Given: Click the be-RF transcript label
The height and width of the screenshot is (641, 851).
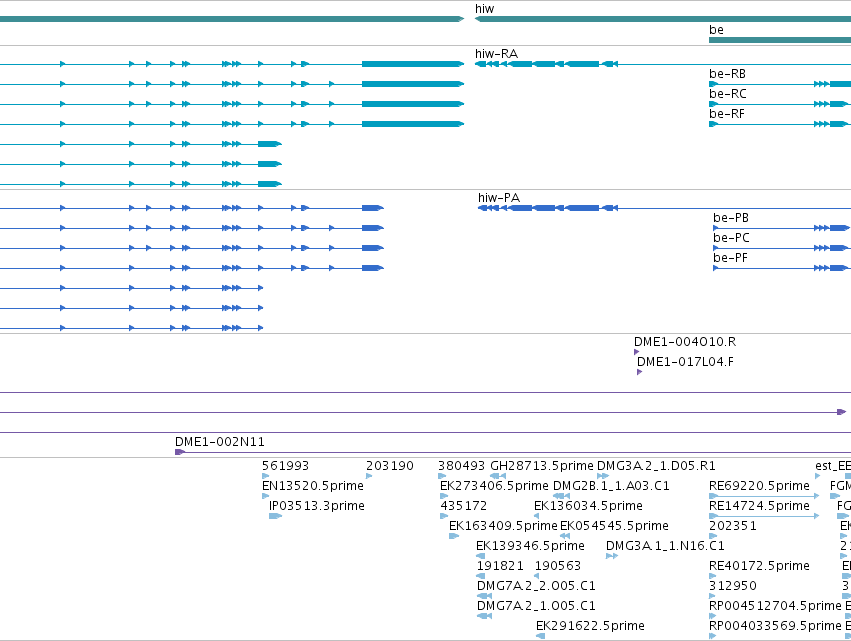Looking at the screenshot, I should coord(727,114).
